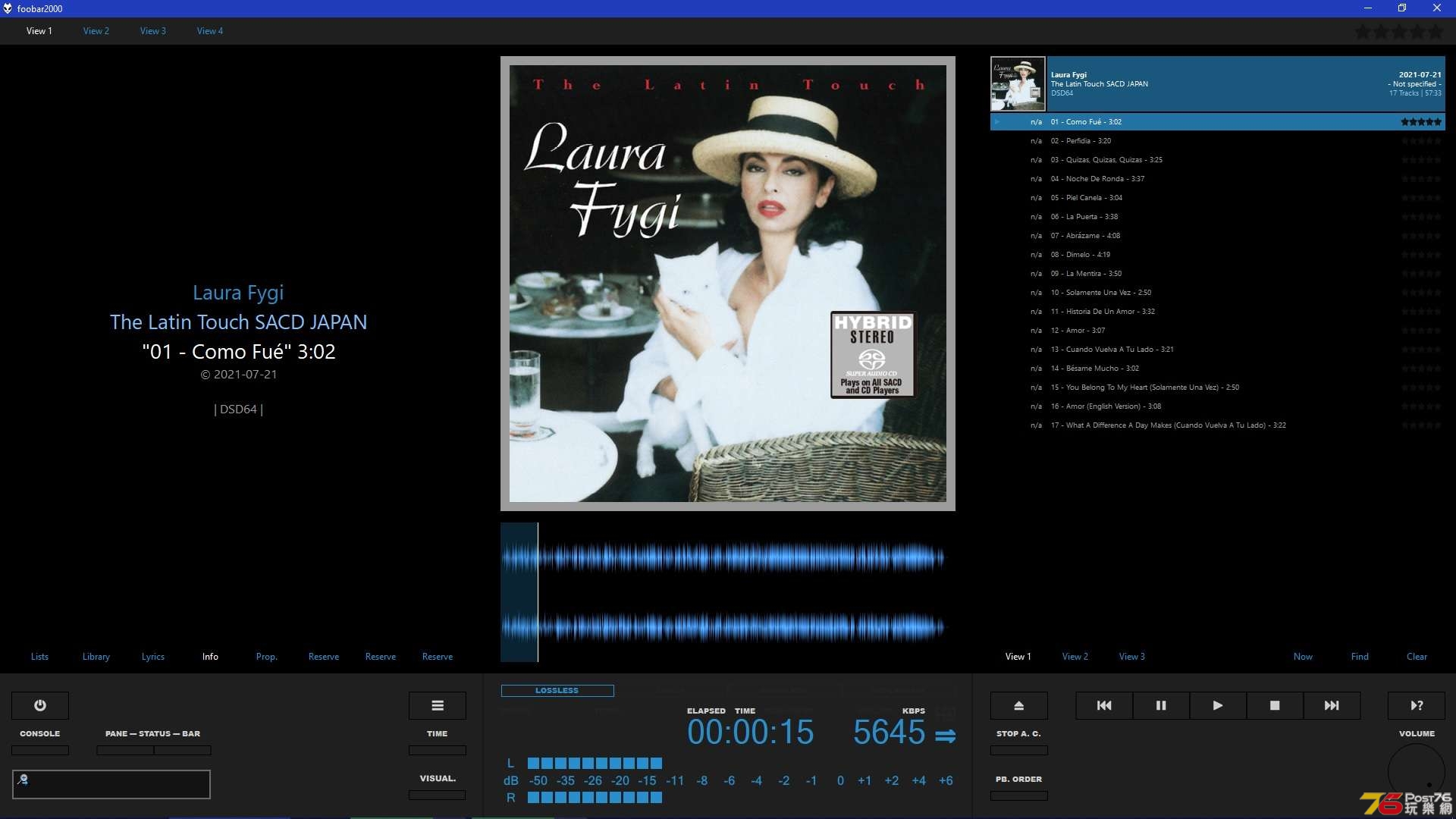The height and width of the screenshot is (819, 1456).
Task: Toggle the PB. ORDER switch
Action: [1019, 795]
